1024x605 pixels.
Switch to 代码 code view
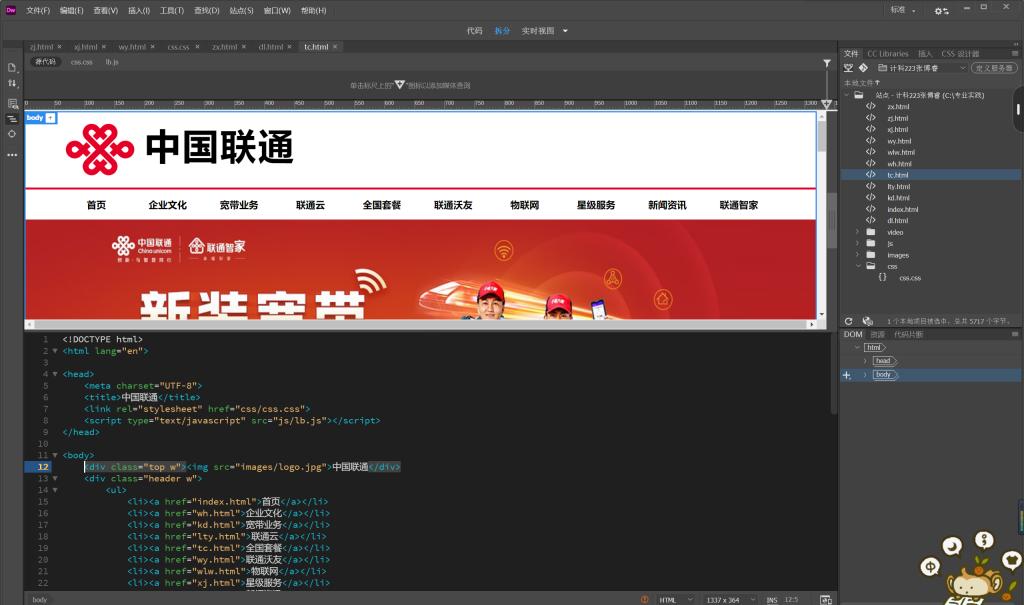coord(474,30)
